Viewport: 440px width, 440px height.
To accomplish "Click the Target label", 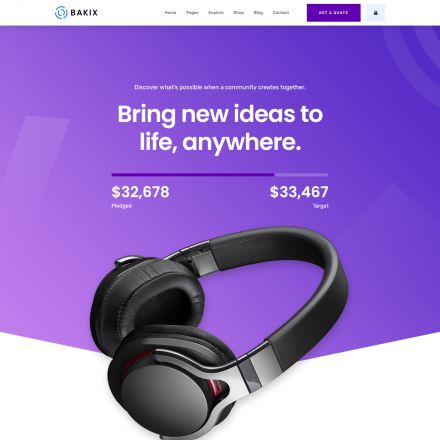I will click(x=321, y=206).
